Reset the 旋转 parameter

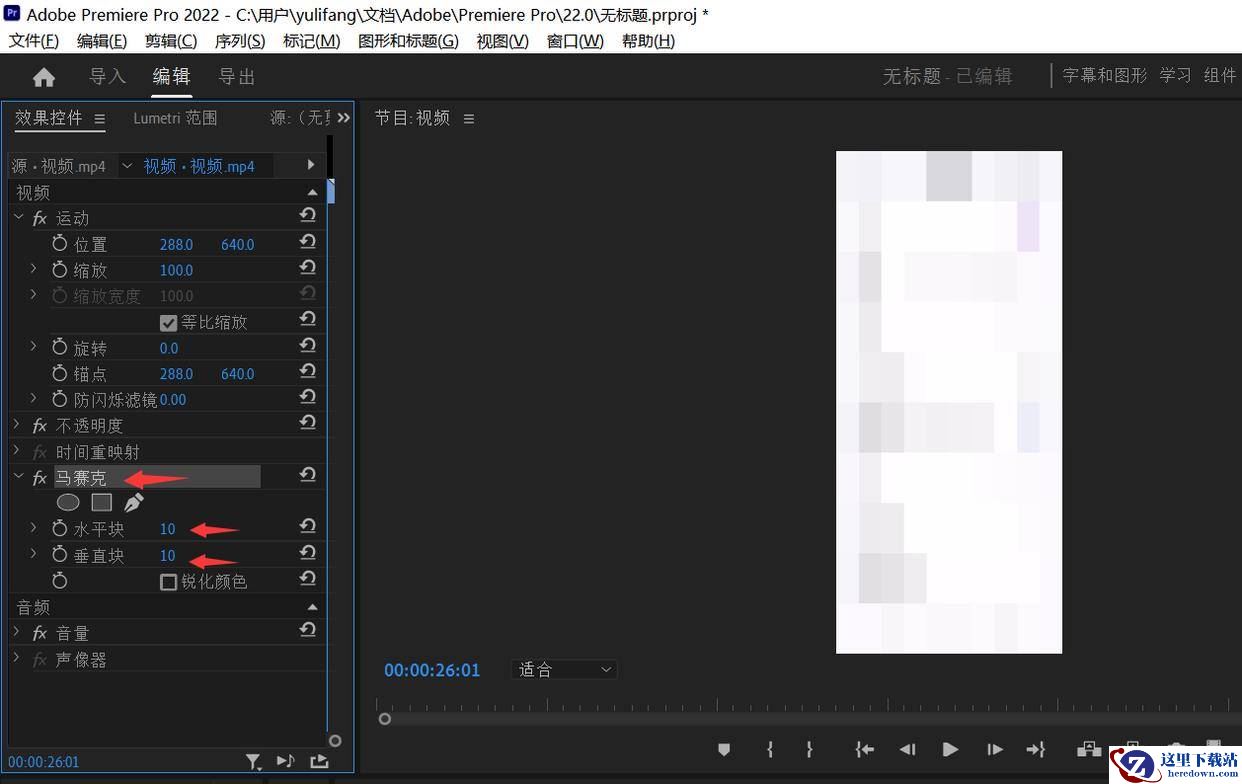tap(308, 346)
